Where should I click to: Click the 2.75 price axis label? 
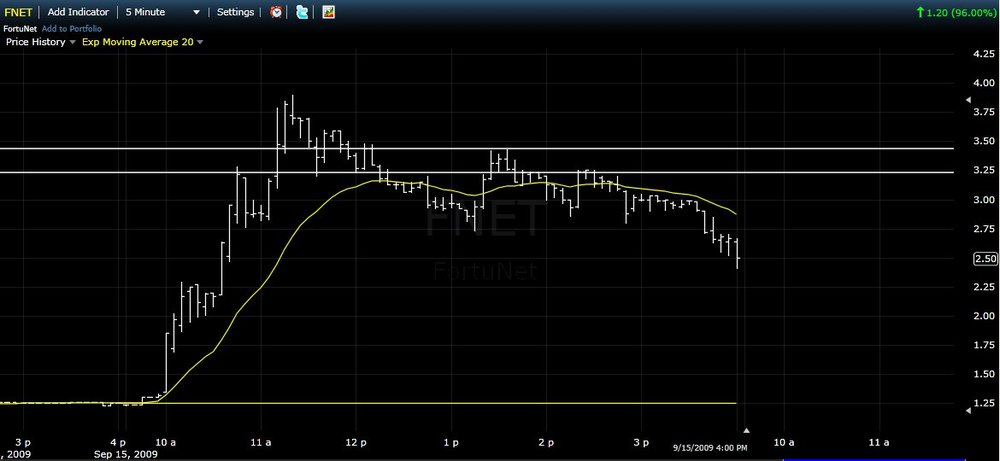pyautogui.click(x=985, y=228)
